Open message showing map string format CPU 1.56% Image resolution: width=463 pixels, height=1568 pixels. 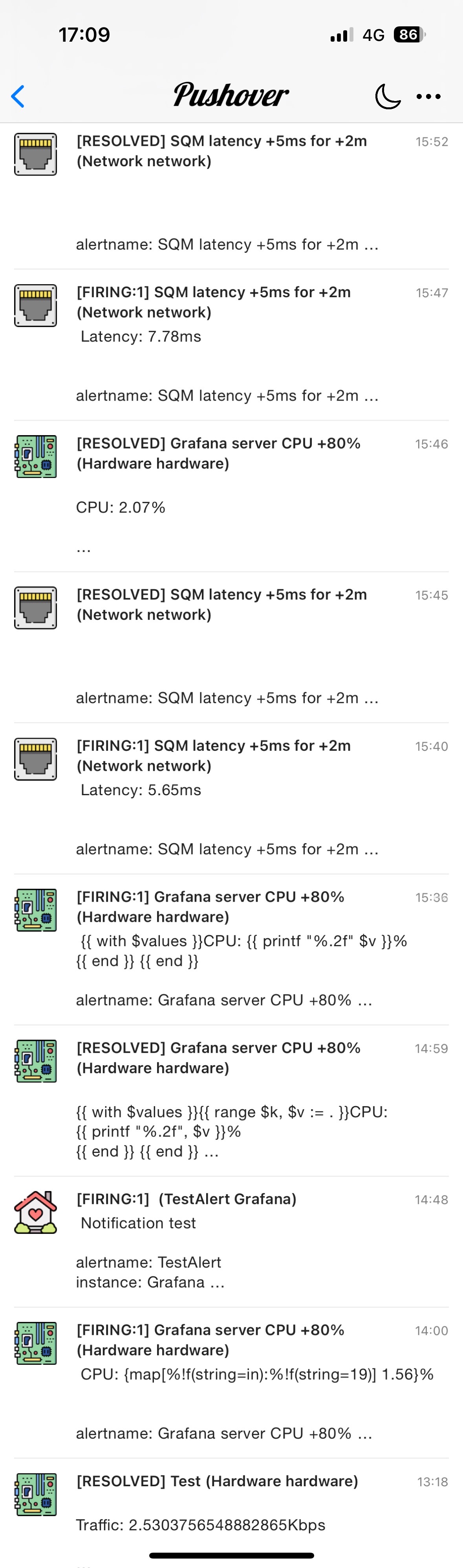pyautogui.click(x=231, y=1382)
